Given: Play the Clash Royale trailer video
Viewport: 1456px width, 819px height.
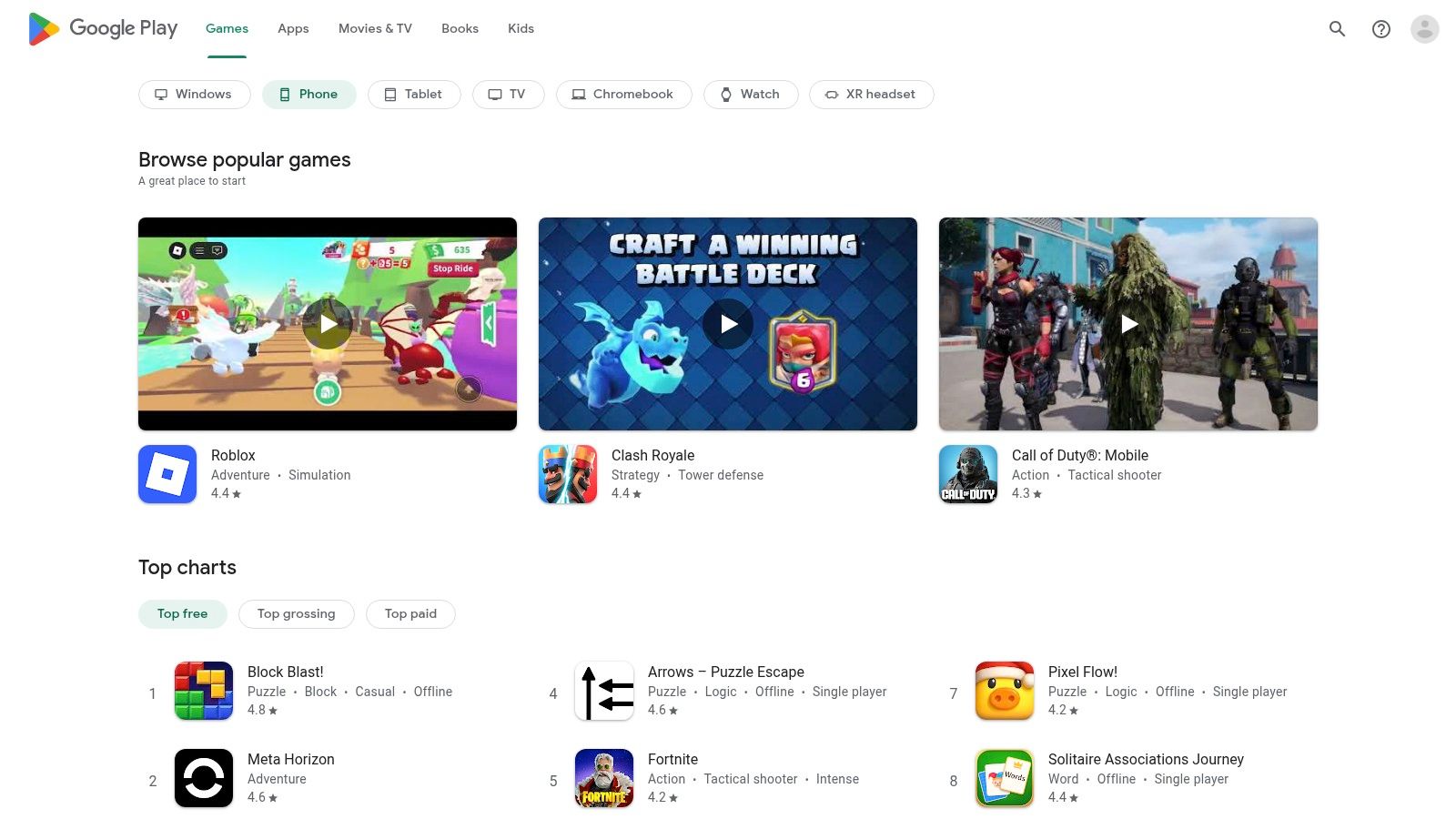Looking at the screenshot, I should [x=728, y=324].
